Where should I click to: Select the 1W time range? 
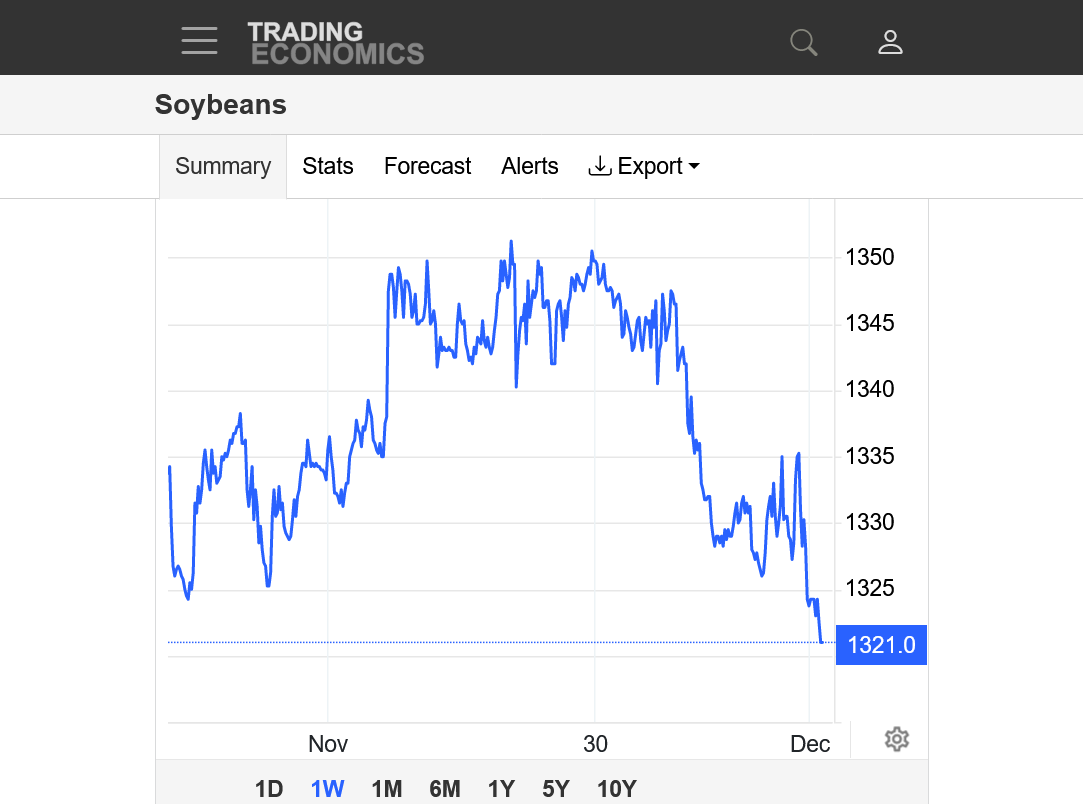(x=327, y=789)
